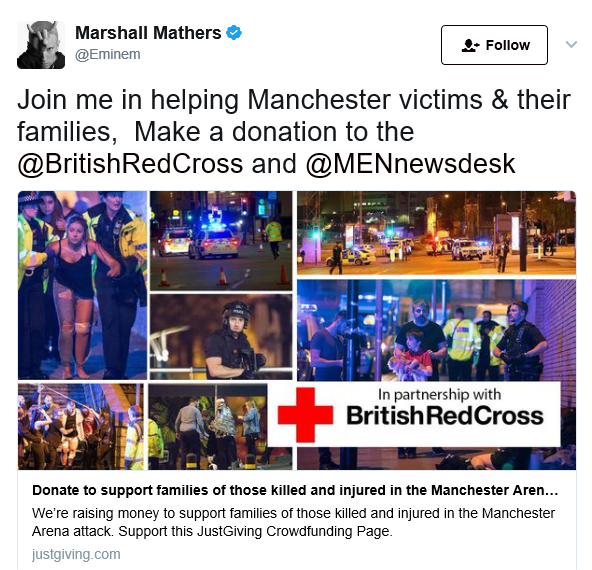The width and height of the screenshot is (592, 570).
Task: Open photo of person in foil blanket
Action: coord(208,427)
